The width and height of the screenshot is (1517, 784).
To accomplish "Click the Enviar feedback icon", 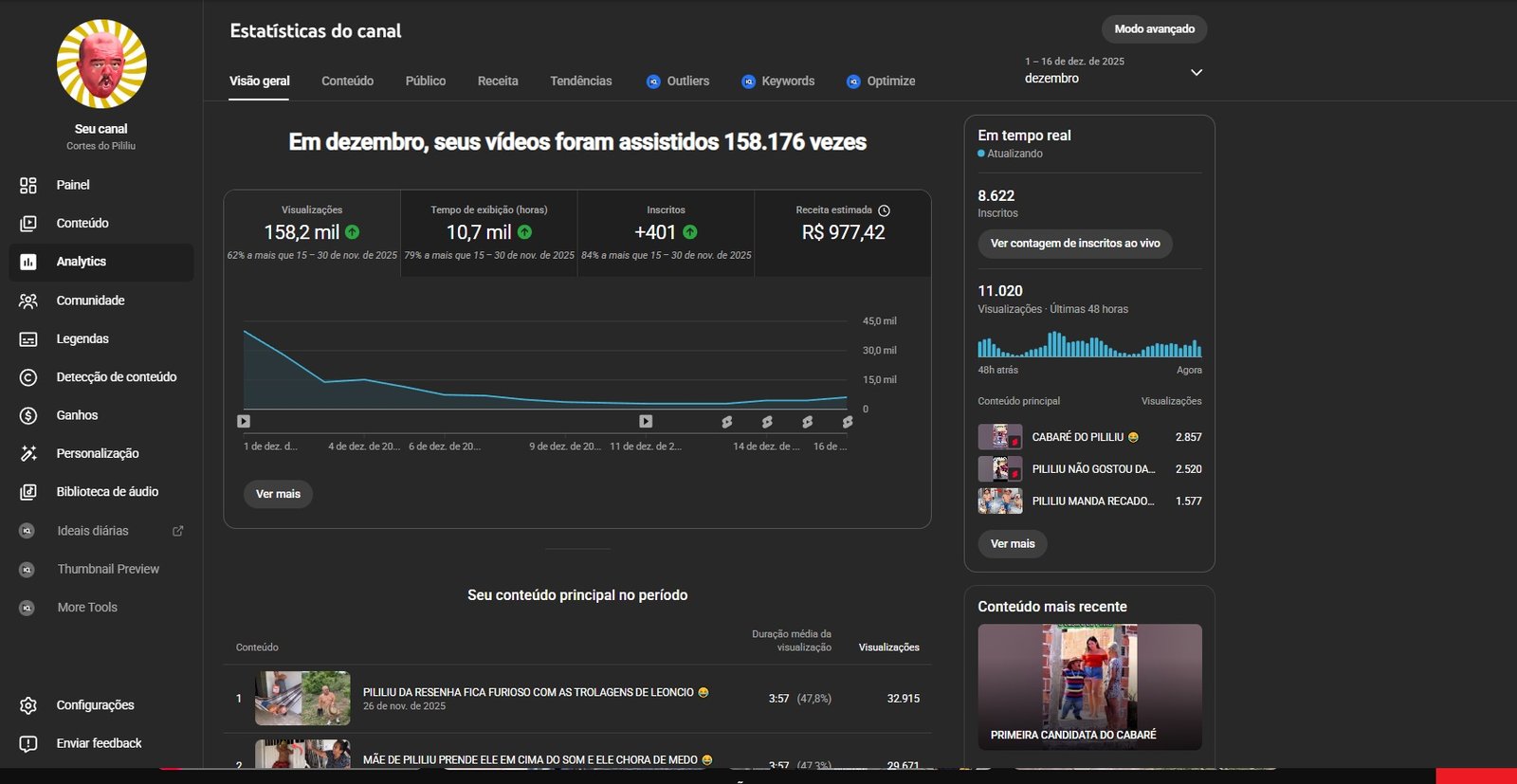I will (28, 743).
